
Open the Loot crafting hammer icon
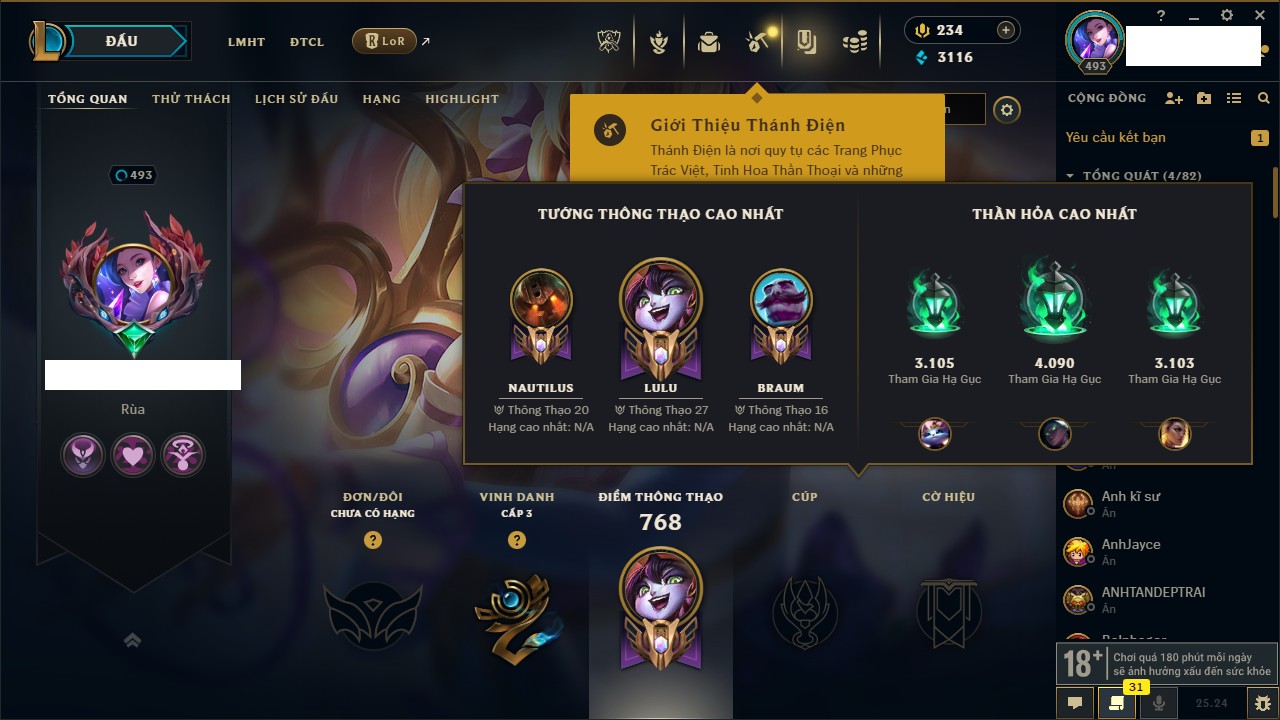(757, 42)
